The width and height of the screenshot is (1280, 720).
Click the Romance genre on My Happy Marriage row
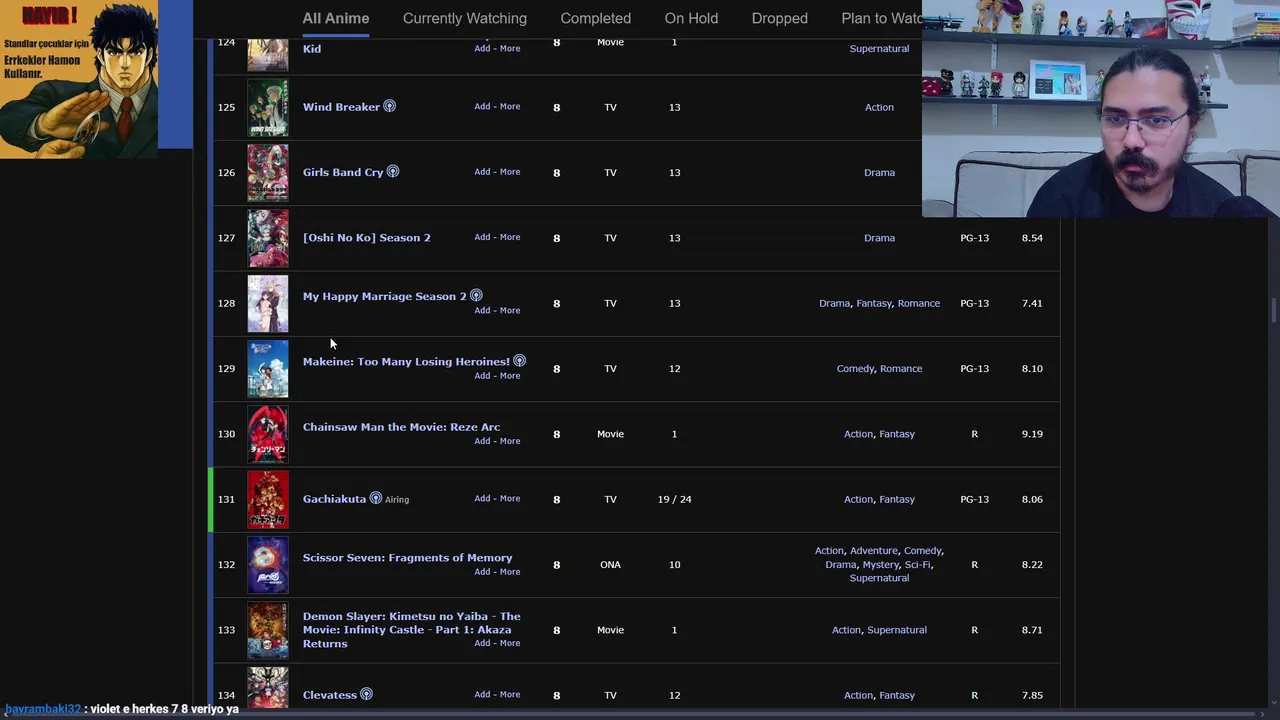918,303
